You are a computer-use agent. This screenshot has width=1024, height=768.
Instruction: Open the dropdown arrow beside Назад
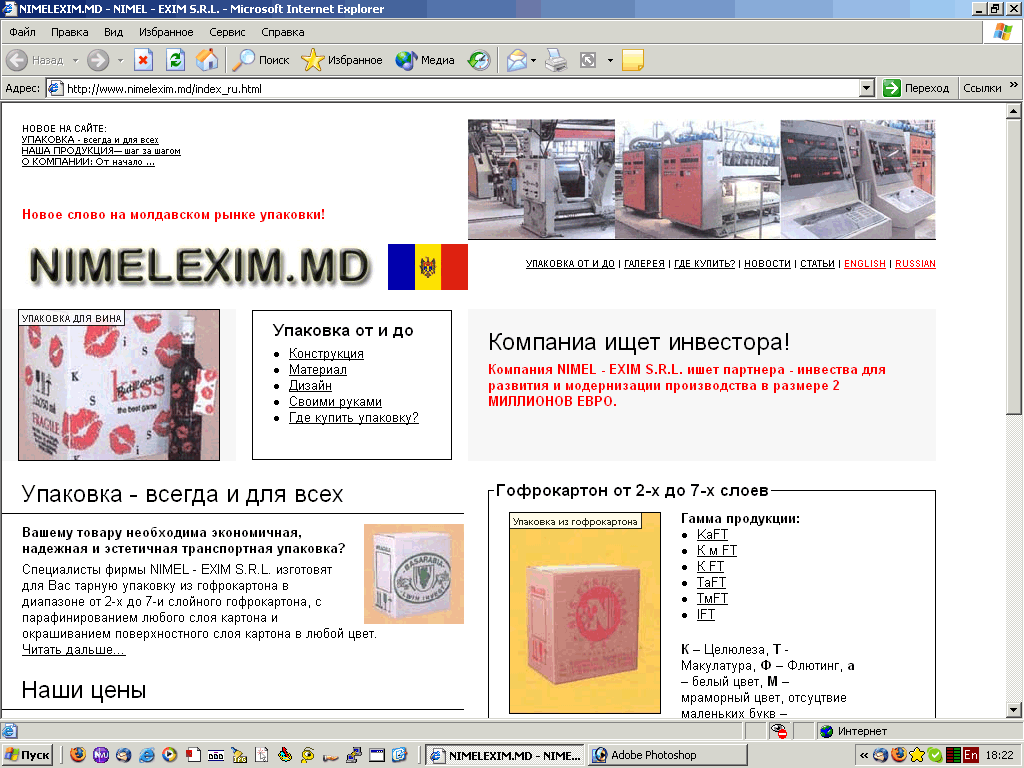point(75,60)
